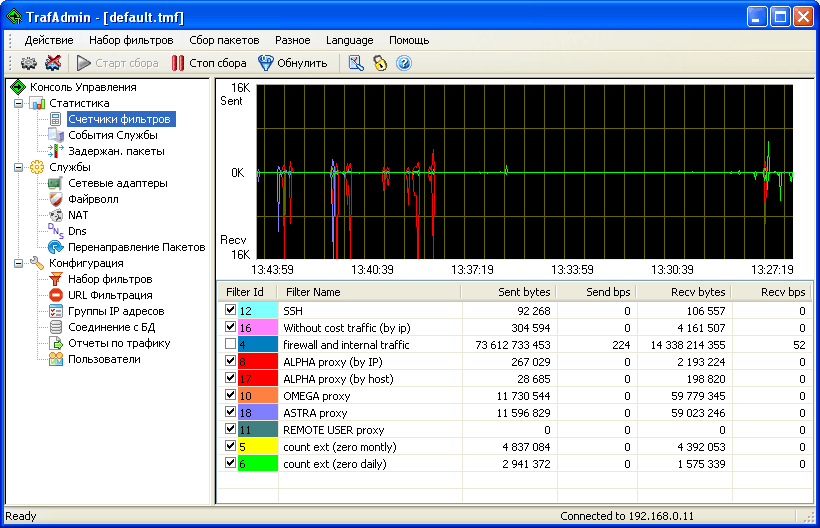The image size is (820, 528).
Task: Click the blue help question mark icon
Action: (404, 63)
